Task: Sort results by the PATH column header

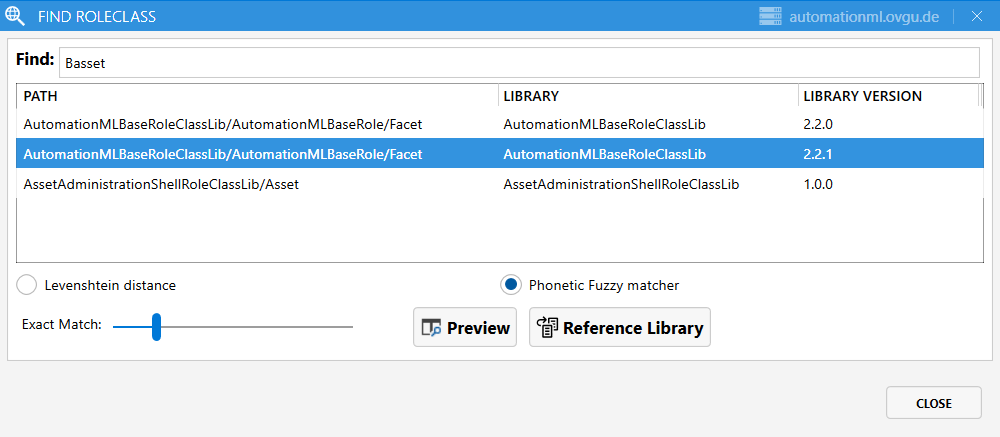Action: click(256, 96)
